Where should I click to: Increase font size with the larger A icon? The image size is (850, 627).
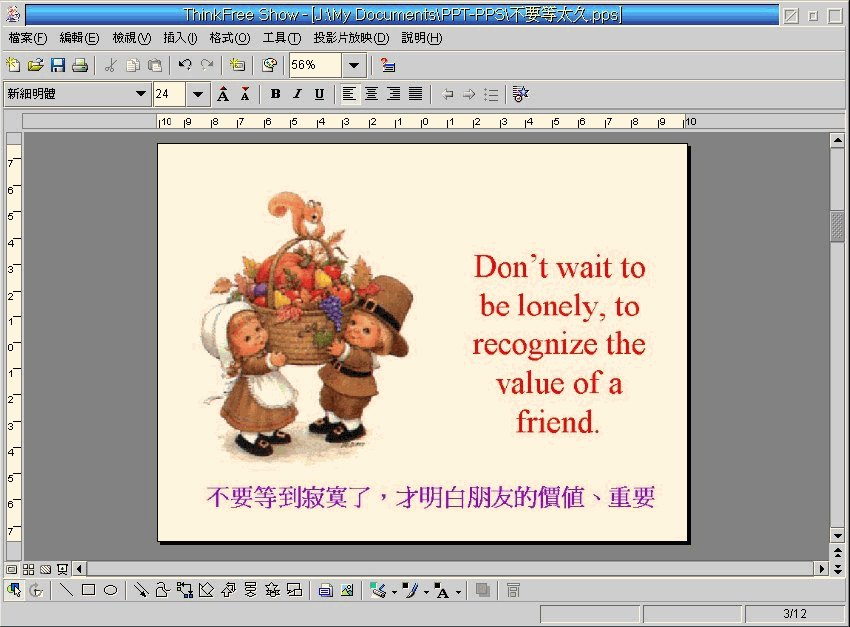click(x=223, y=94)
